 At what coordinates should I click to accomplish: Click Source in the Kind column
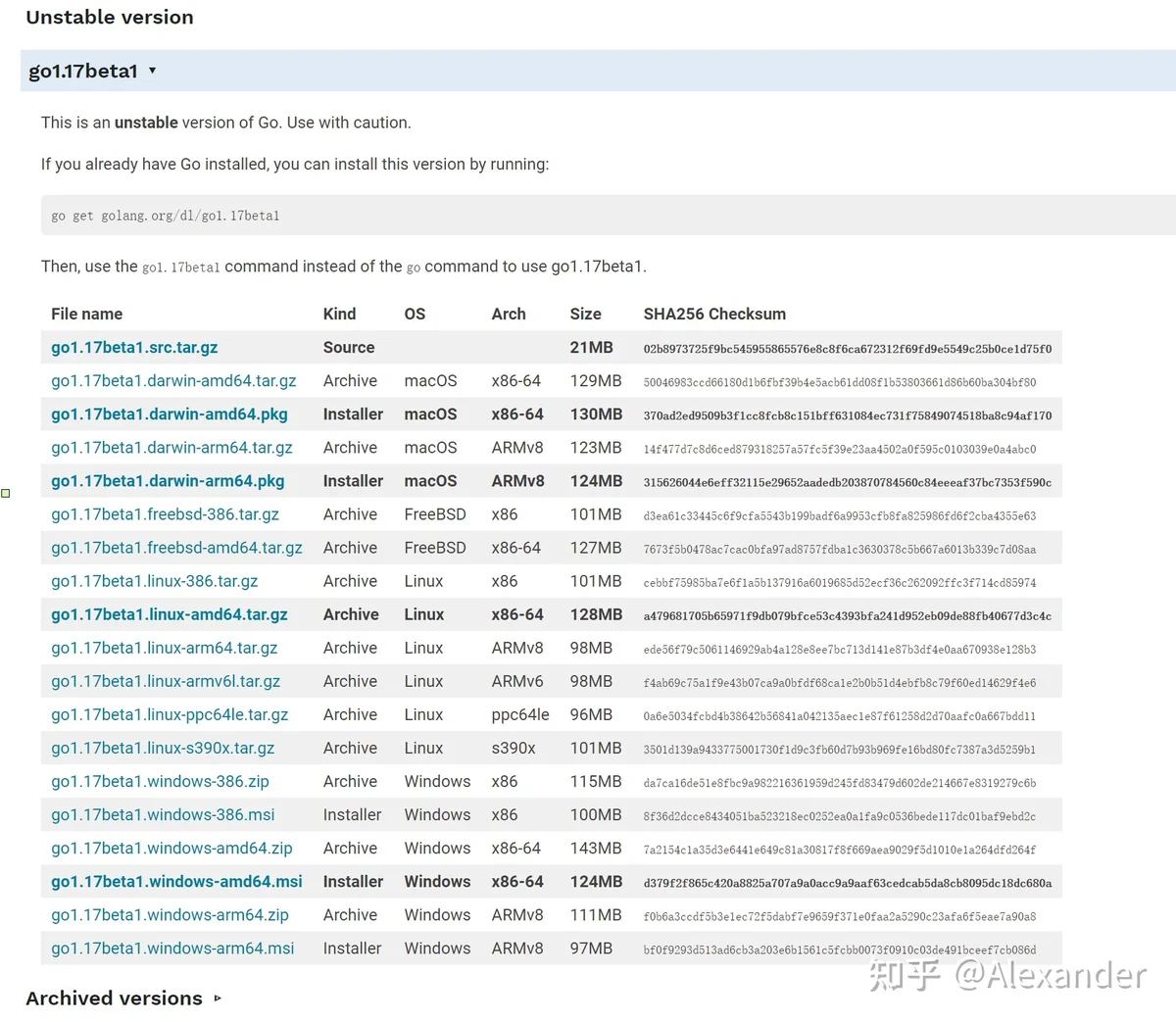349,348
